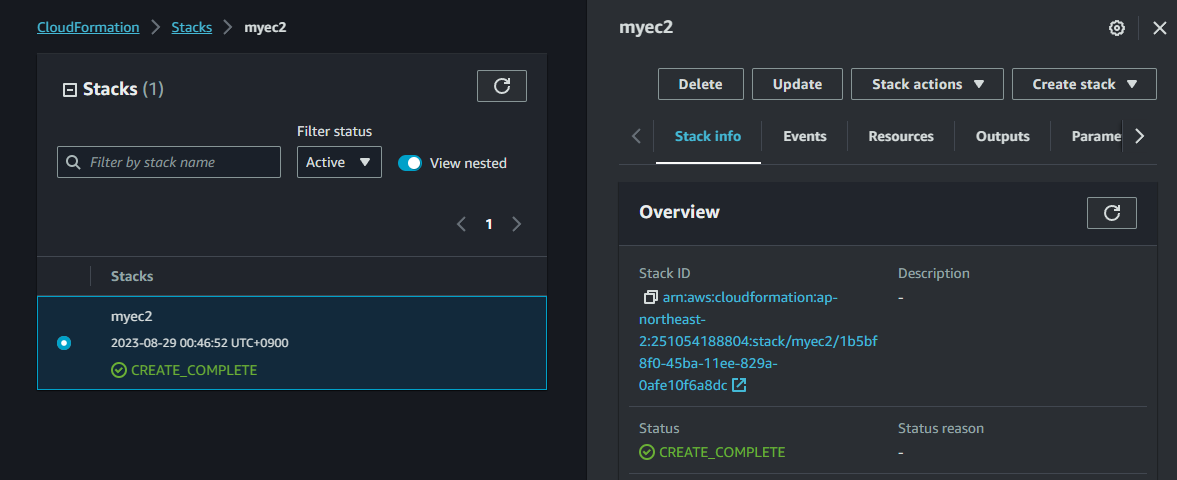The height and width of the screenshot is (480, 1177).
Task: Switch to the Outputs tab
Action: pos(1003,137)
